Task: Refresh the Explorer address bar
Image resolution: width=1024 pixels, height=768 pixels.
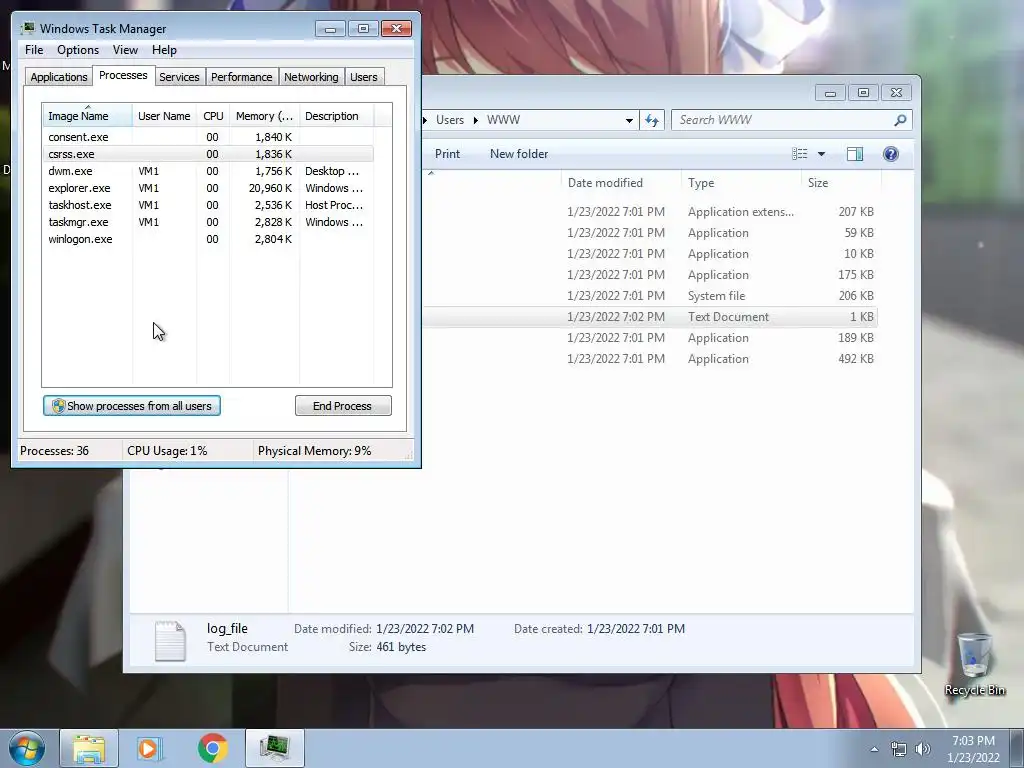Action: tap(652, 120)
